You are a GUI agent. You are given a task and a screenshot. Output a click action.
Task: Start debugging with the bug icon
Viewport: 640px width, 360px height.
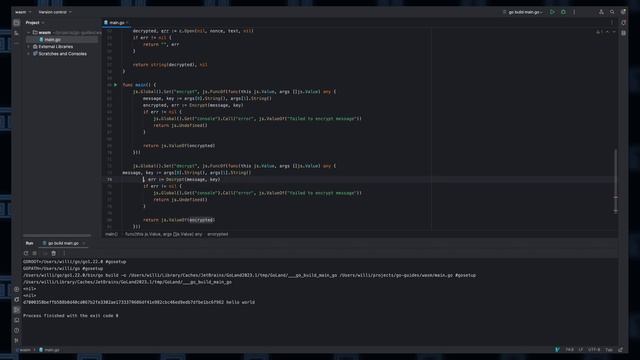click(x=563, y=12)
